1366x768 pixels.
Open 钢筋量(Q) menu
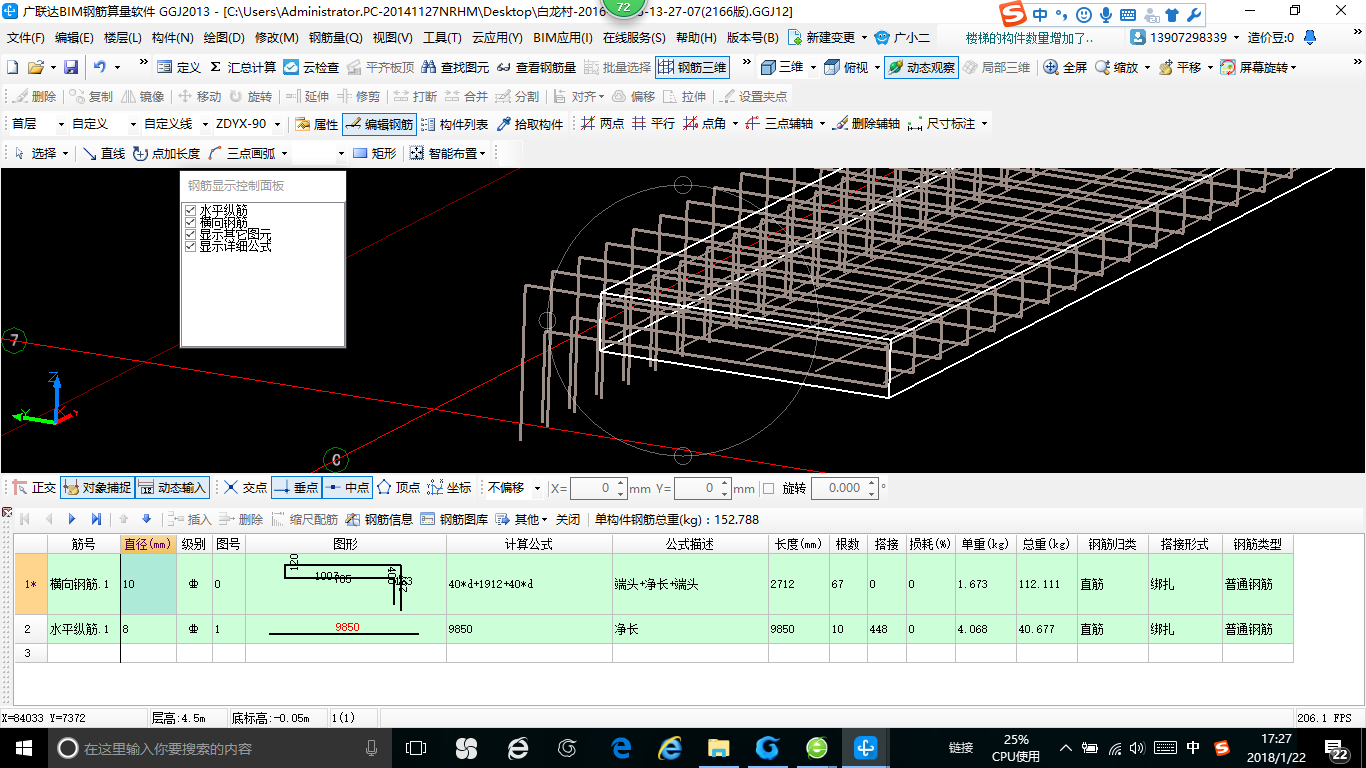click(x=336, y=38)
